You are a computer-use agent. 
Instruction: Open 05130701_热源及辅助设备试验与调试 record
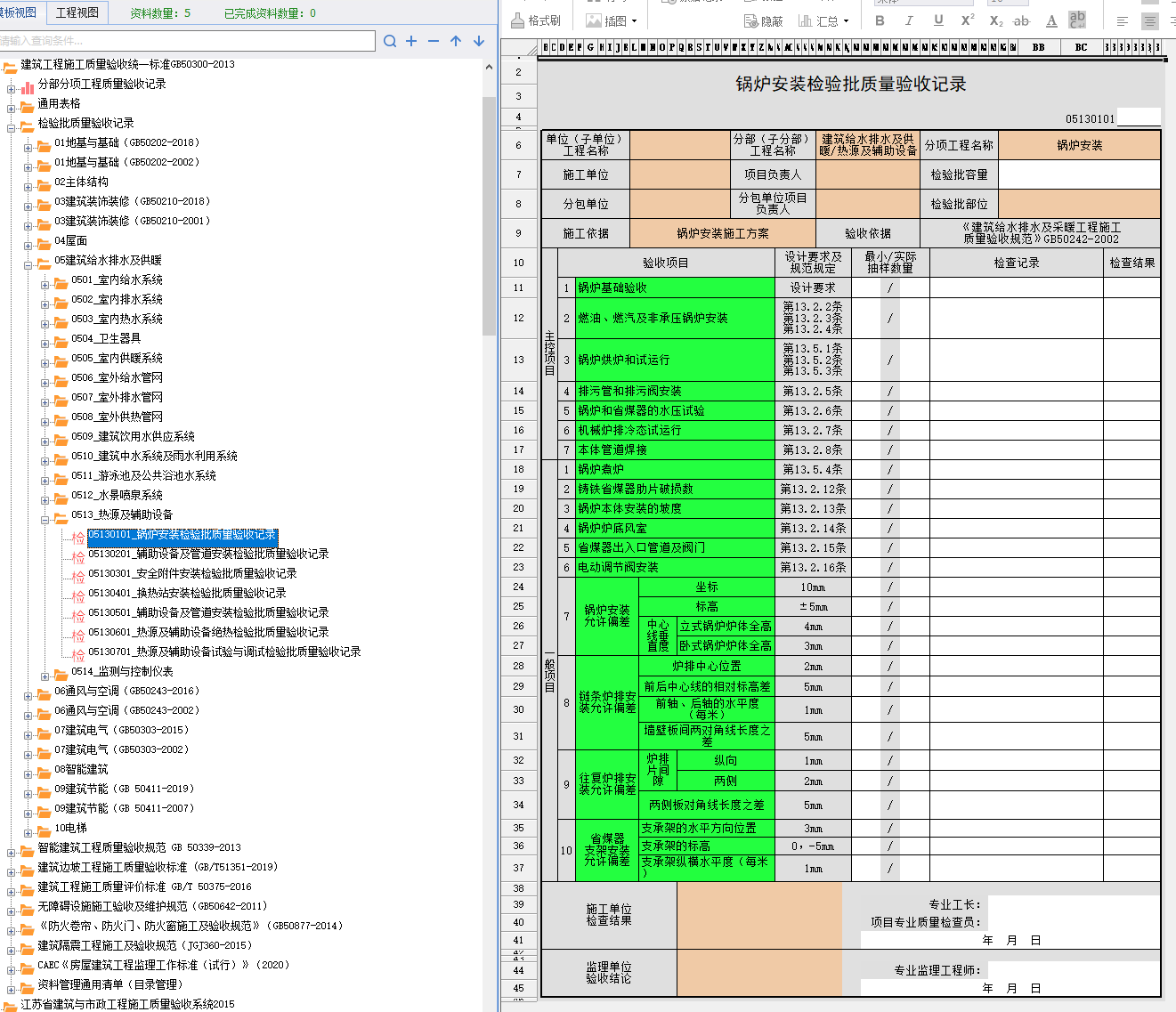pos(224,652)
